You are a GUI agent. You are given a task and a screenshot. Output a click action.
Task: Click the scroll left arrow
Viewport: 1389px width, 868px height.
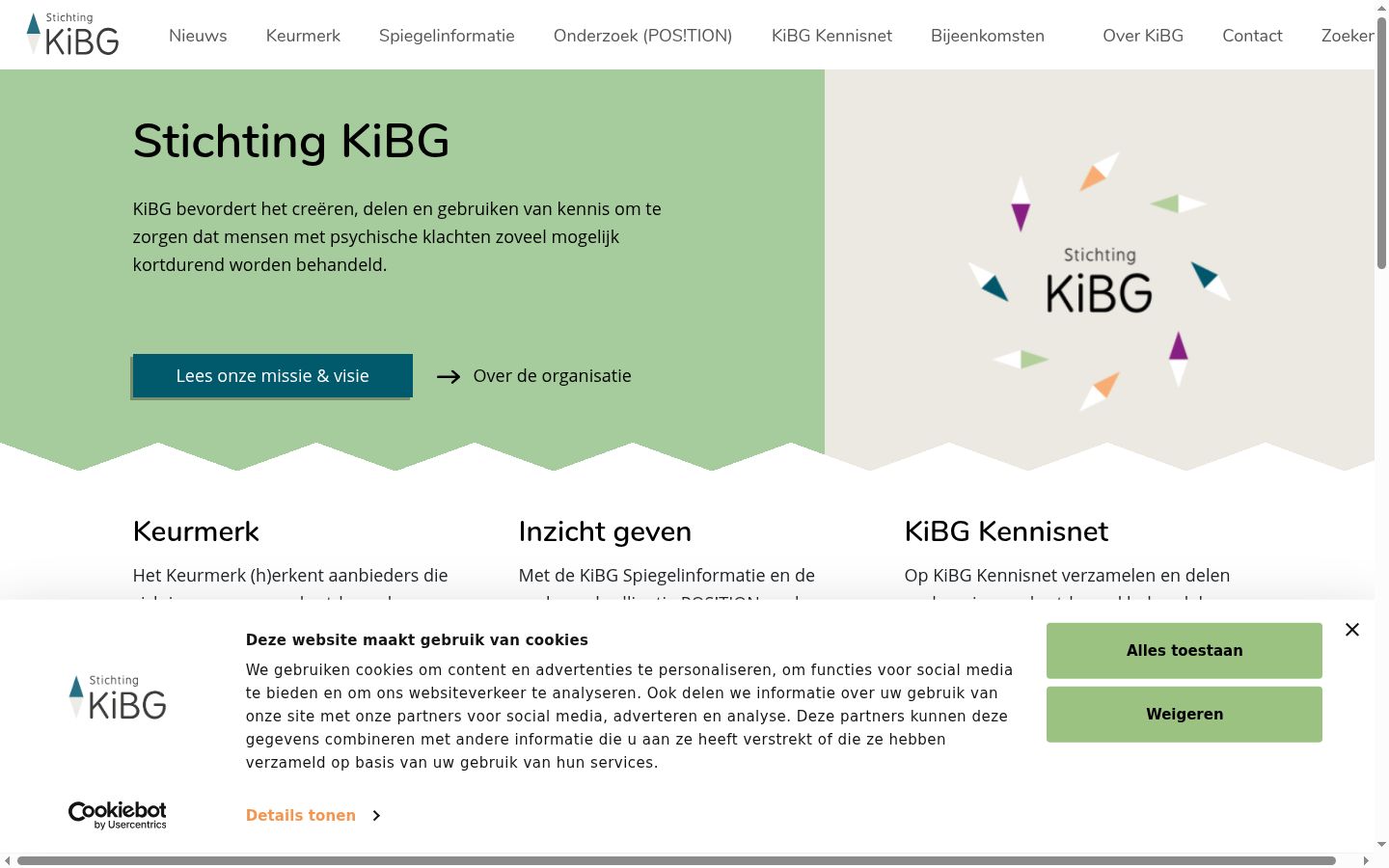click(x=8, y=860)
